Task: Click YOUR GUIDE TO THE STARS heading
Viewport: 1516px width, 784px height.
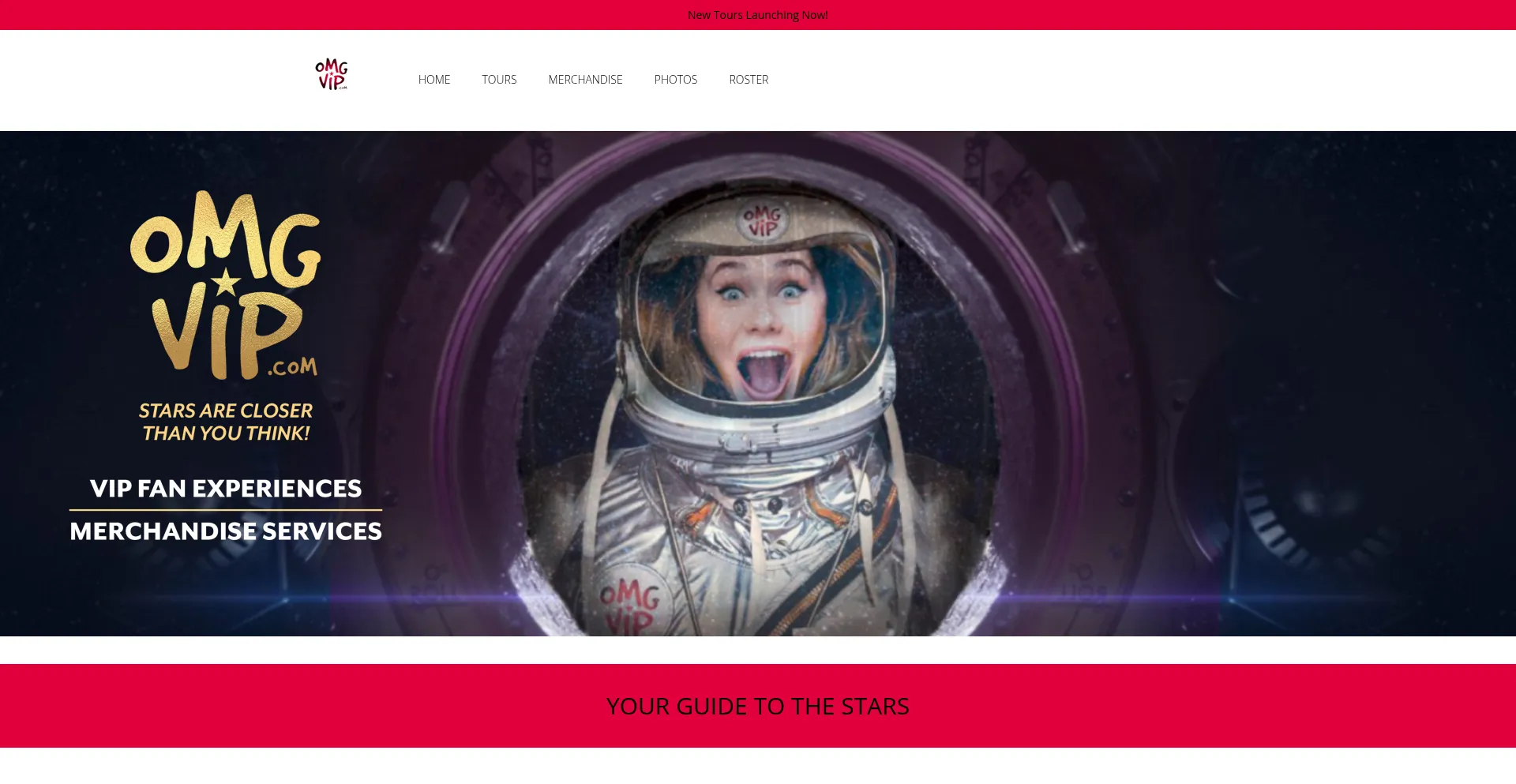Action: 758,706
